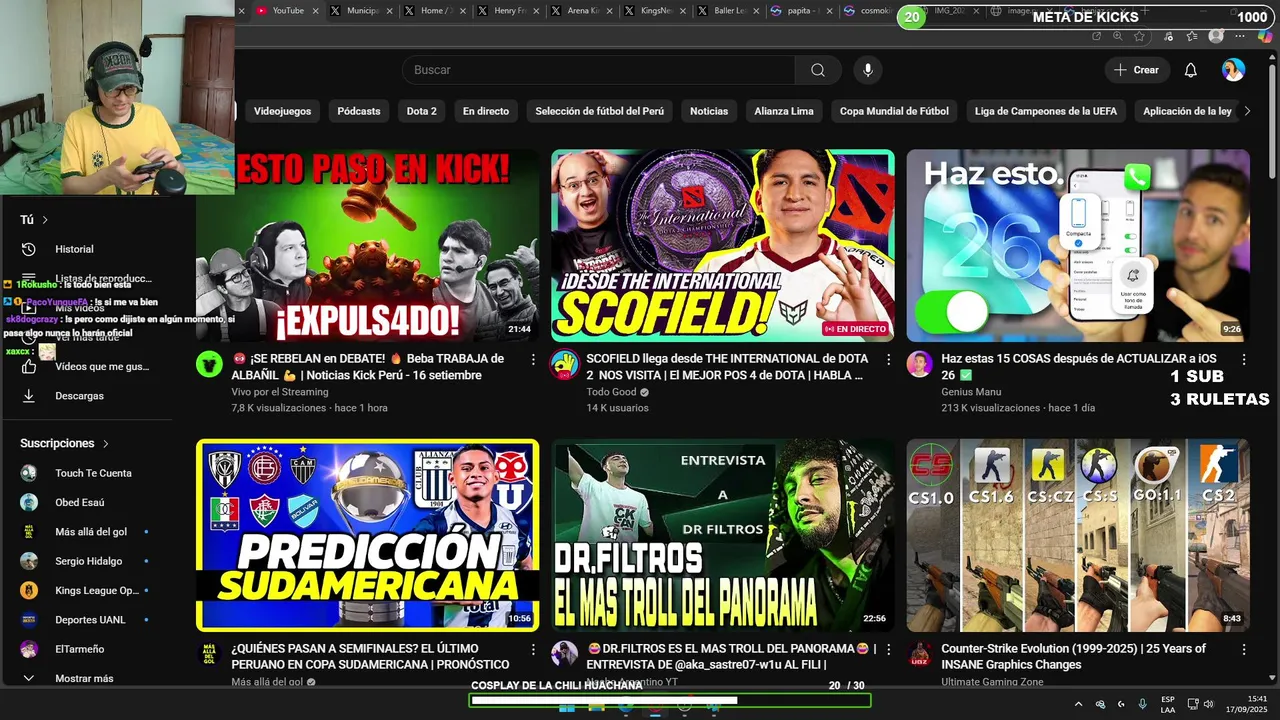Show hidden system tray icons chevron
This screenshot has width=1280, height=720.
[1078, 704]
